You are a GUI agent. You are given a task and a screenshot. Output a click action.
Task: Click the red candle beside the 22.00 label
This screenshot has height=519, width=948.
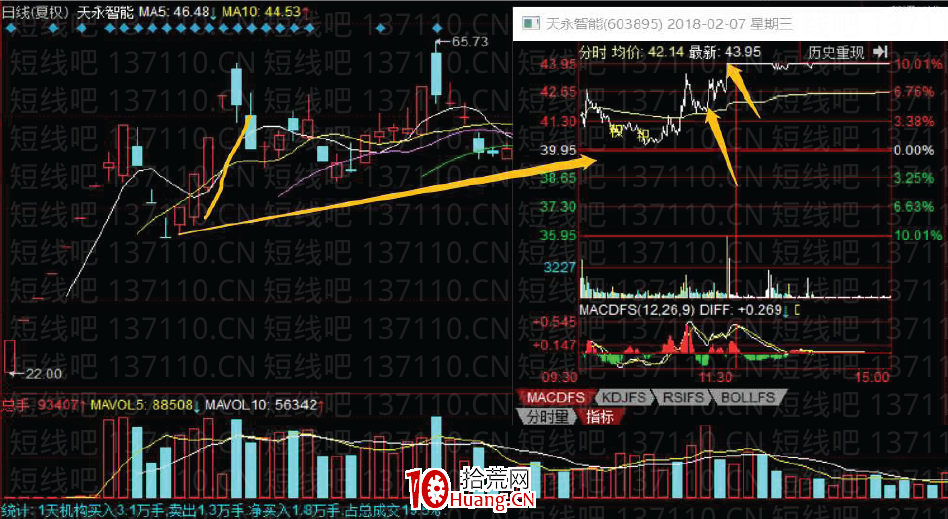tap(9, 356)
